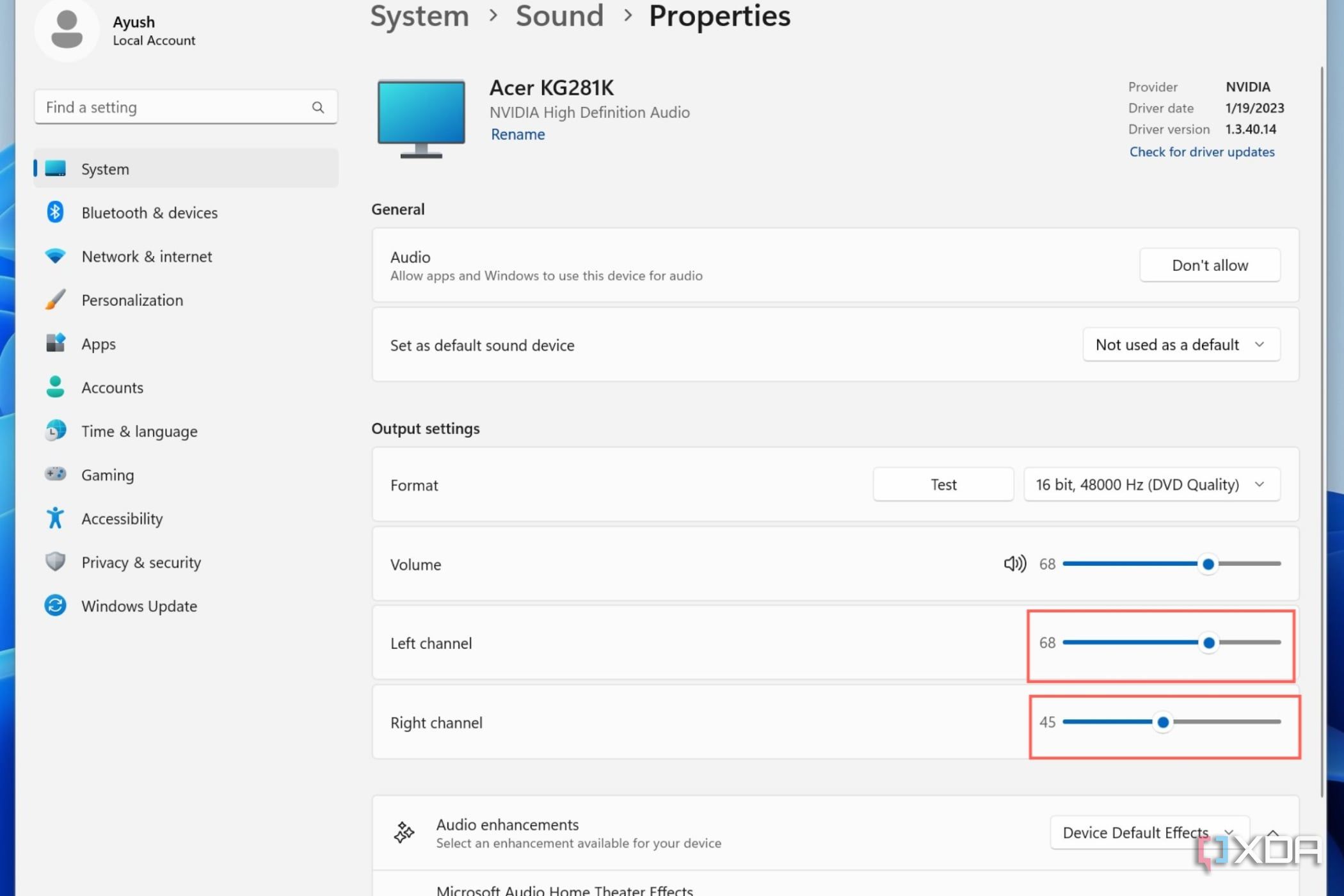
Task: Open Accessibility via the person icon
Action: (56, 518)
